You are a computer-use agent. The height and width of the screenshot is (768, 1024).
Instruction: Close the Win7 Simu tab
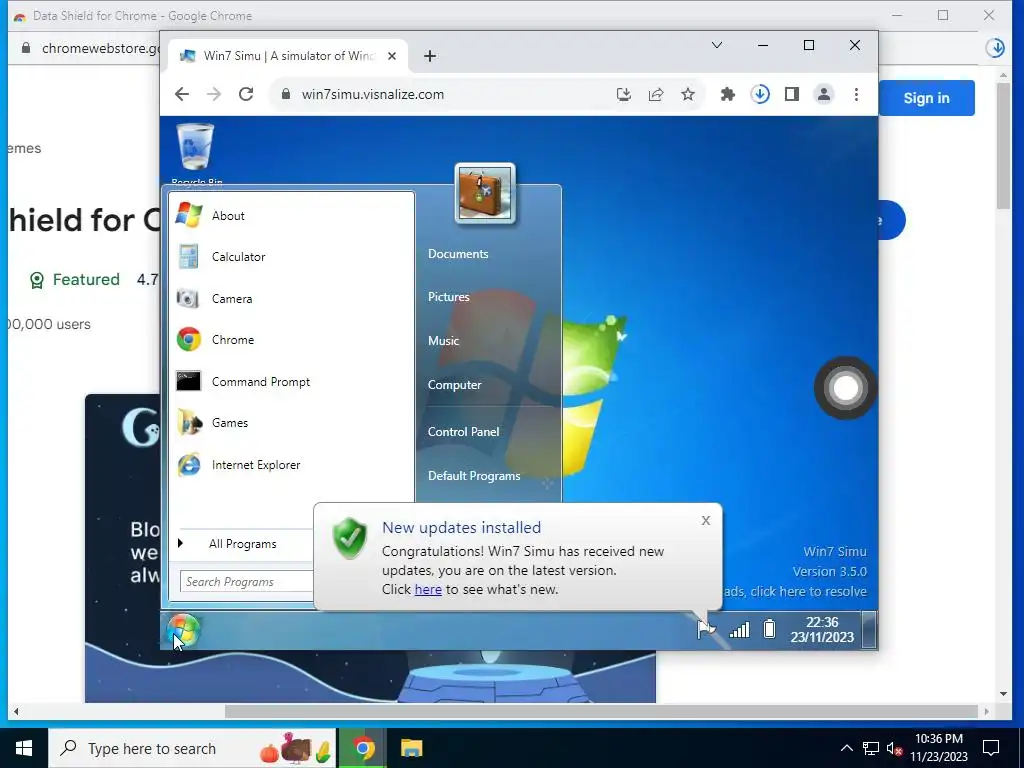(392, 56)
